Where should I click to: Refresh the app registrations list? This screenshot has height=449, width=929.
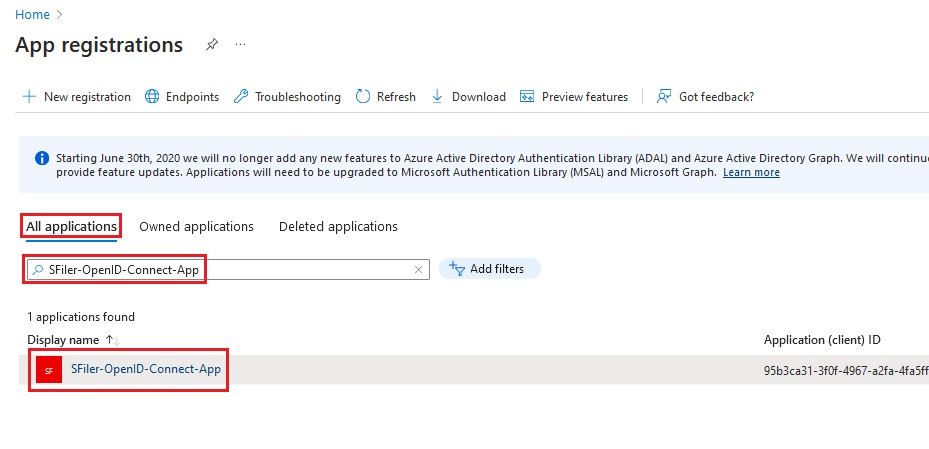click(x=386, y=97)
